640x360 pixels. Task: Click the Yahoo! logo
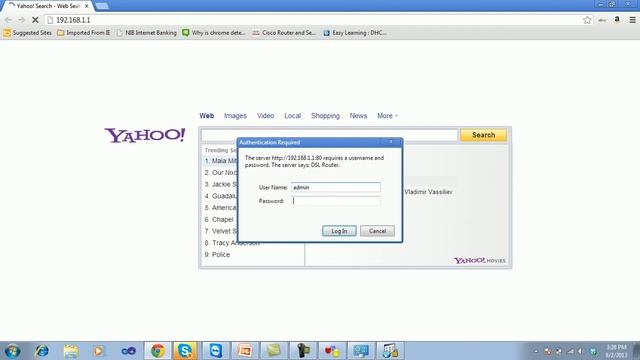[x=145, y=135]
